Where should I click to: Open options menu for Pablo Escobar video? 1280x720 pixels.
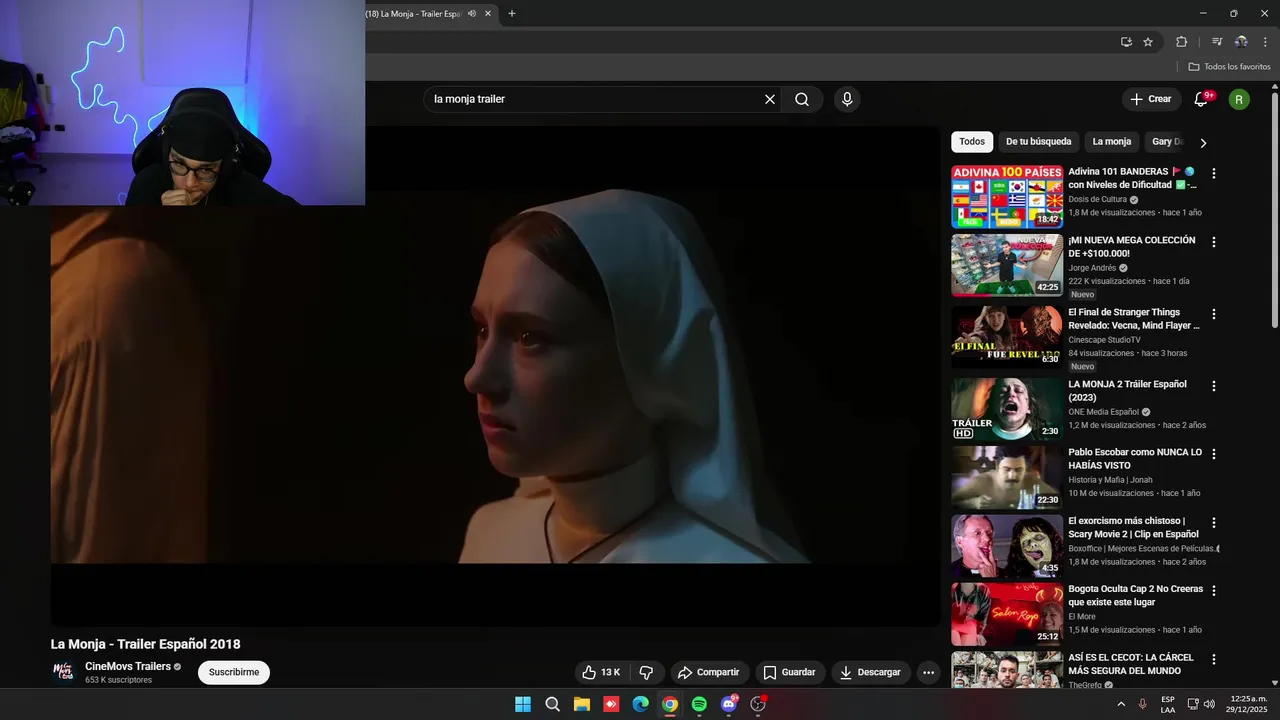[x=1214, y=454]
